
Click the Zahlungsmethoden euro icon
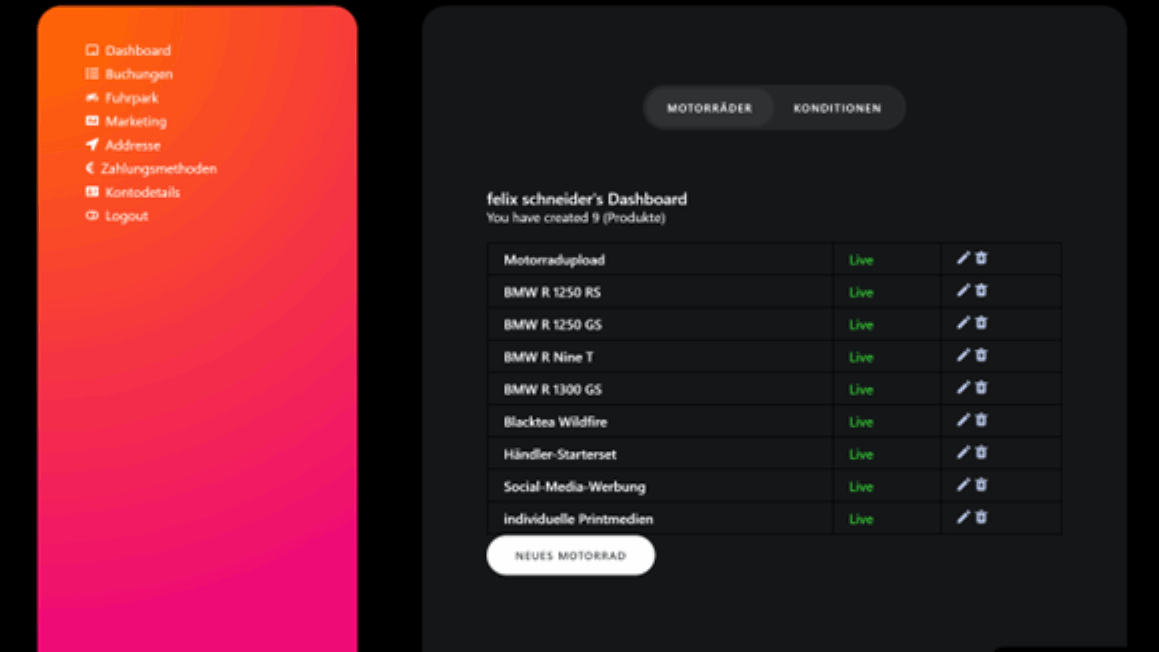coord(90,168)
